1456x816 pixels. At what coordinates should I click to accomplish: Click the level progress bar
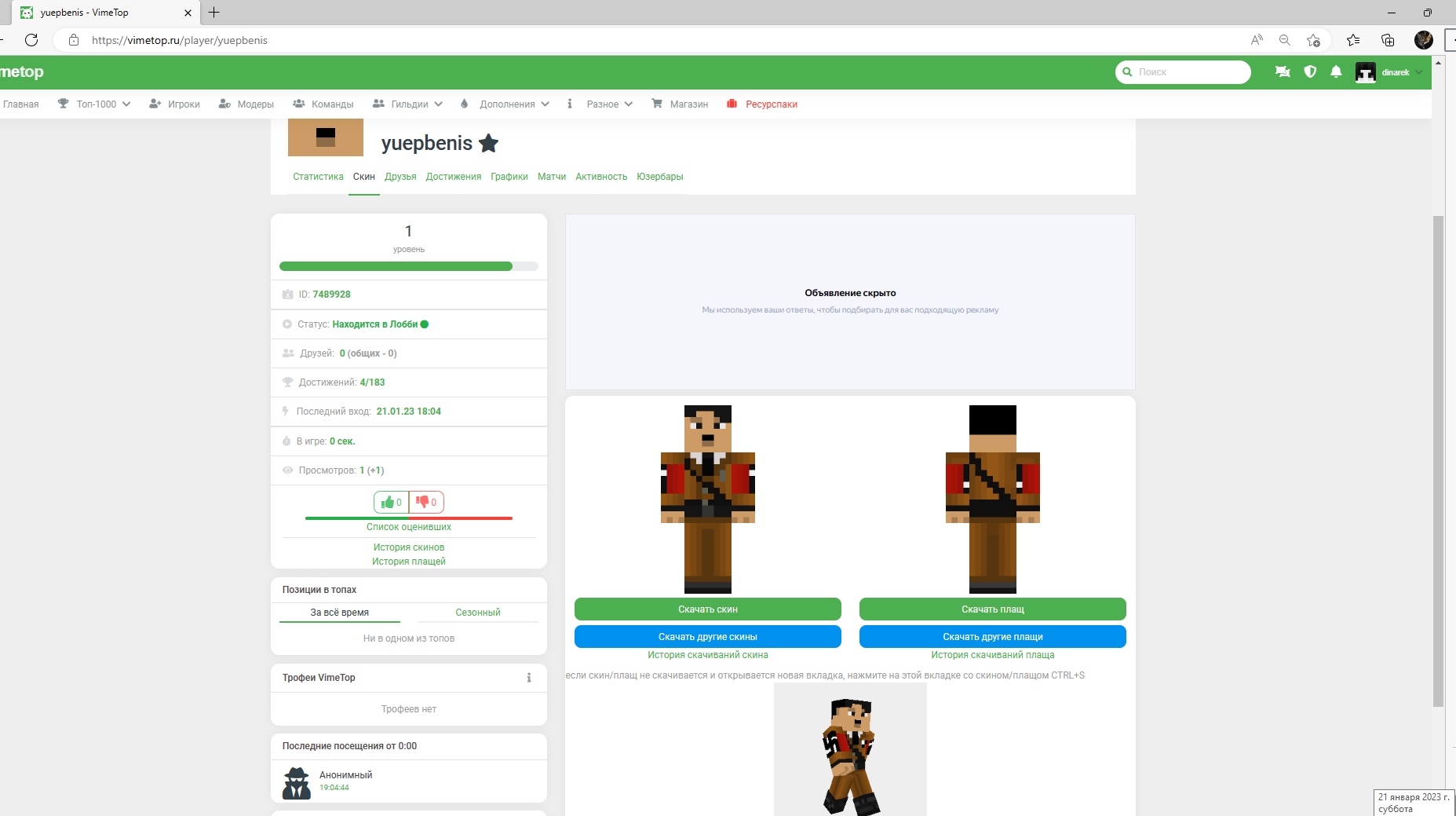(408, 266)
